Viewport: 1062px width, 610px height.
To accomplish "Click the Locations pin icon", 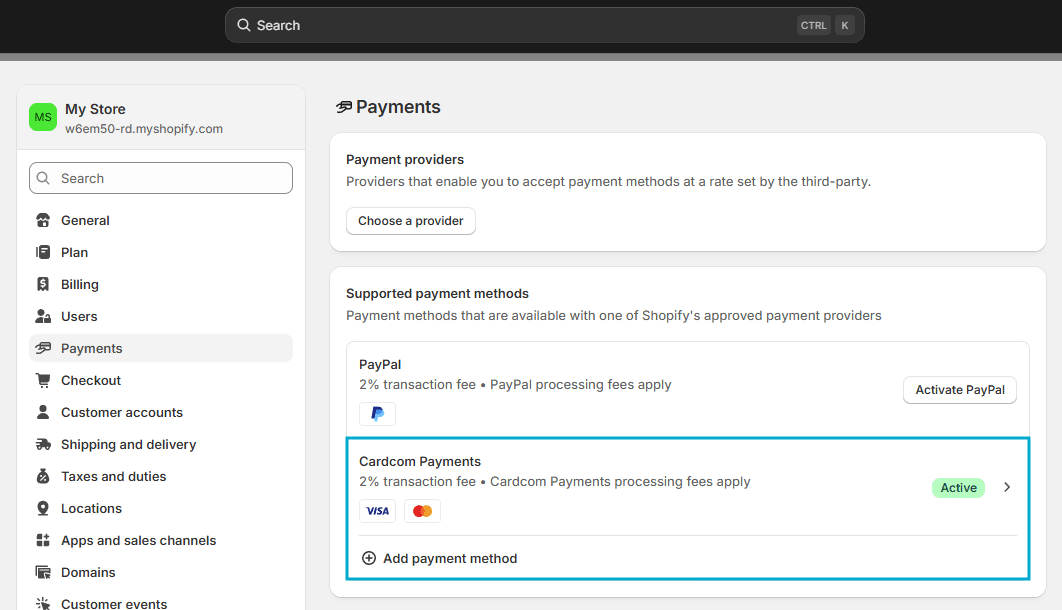I will coord(43,508).
